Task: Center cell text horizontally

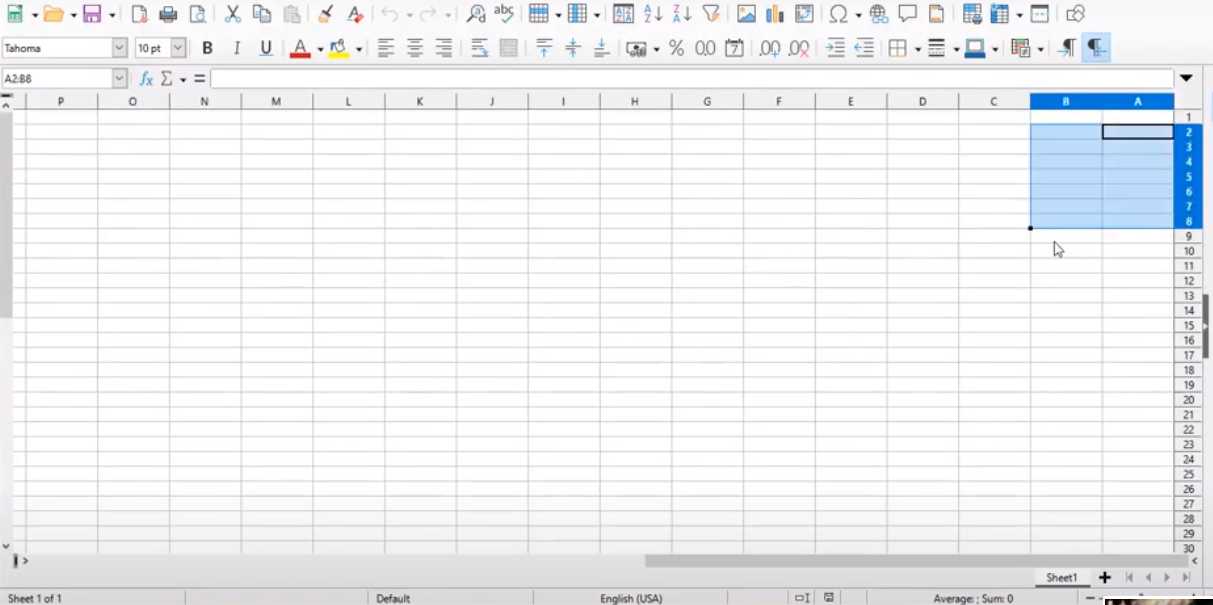Action: tap(414, 48)
